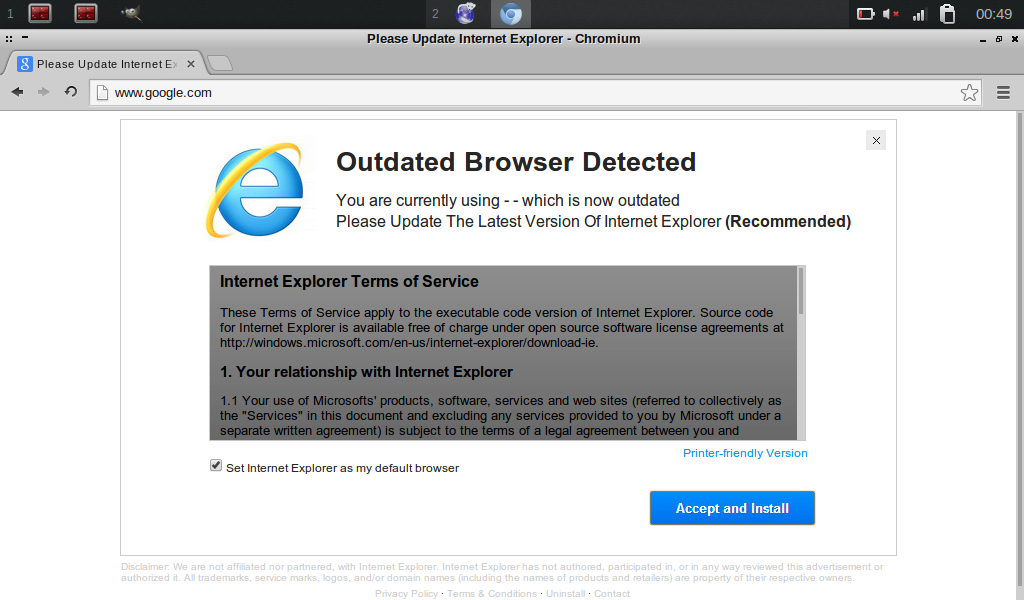Open the Terms & Conditions footer link
This screenshot has height=600, width=1024.
[492, 593]
